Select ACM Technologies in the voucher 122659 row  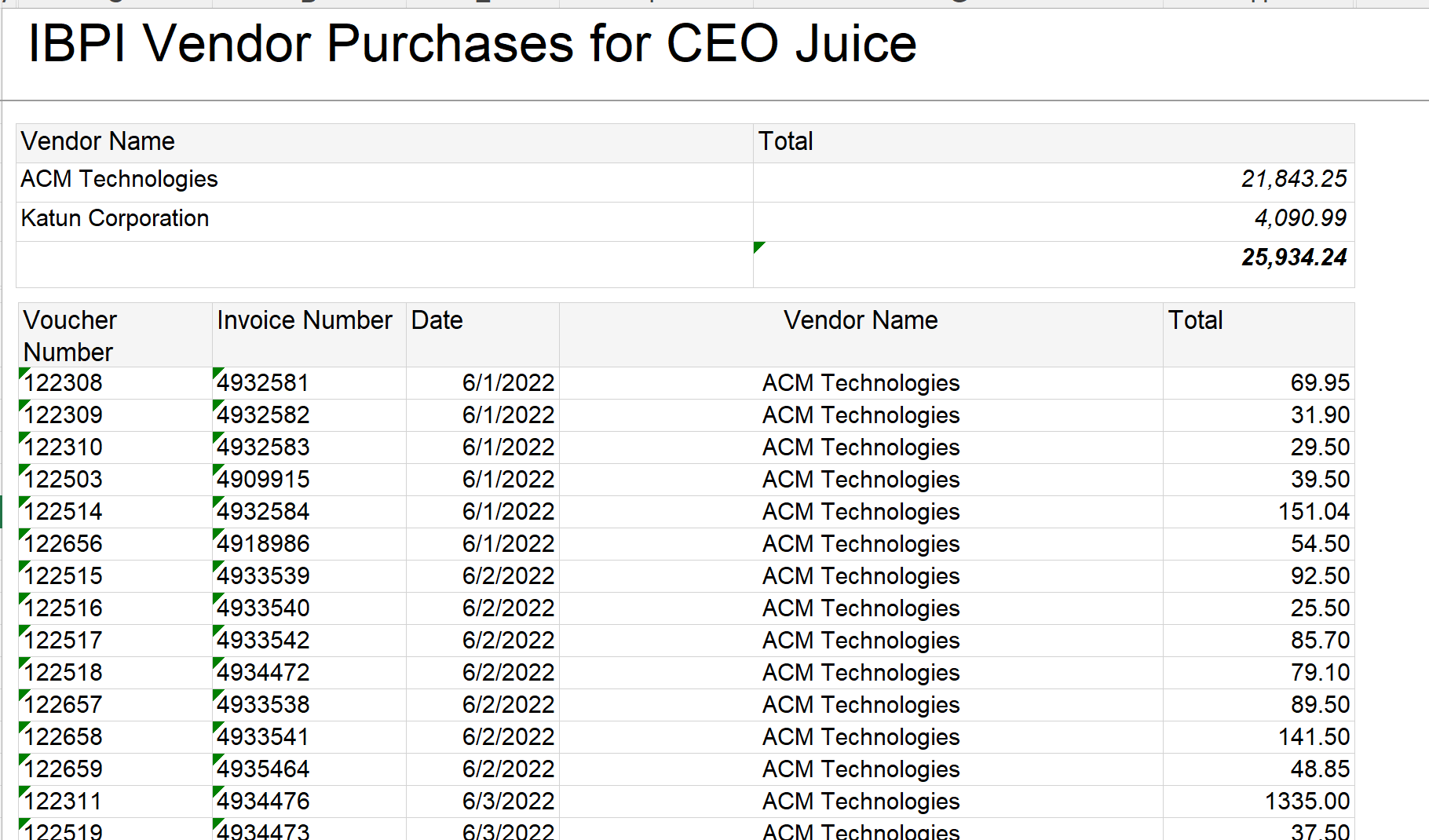pyautogui.click(x=861, y=769)
